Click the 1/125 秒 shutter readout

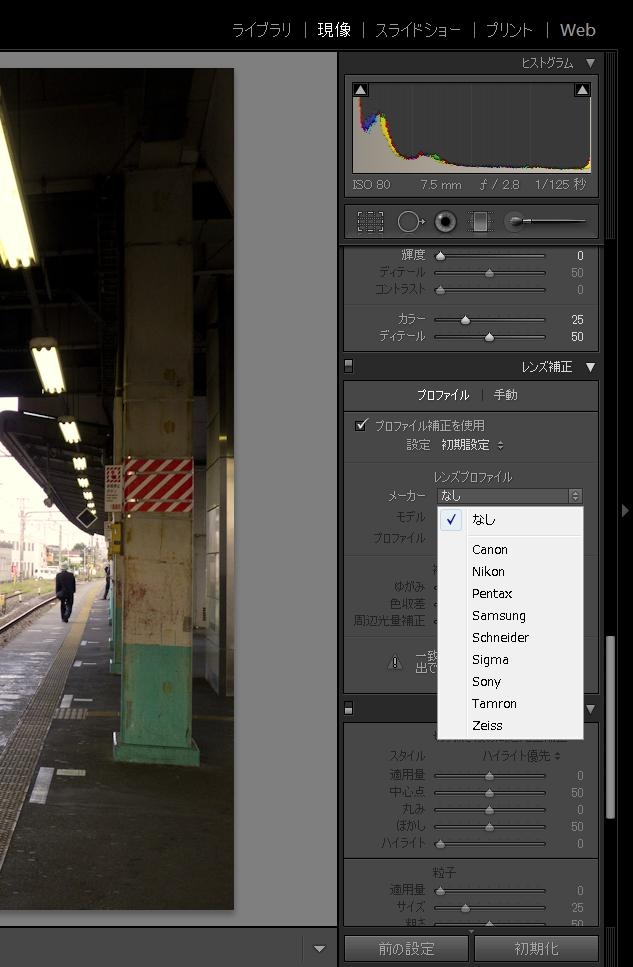(x=560, y=184)
